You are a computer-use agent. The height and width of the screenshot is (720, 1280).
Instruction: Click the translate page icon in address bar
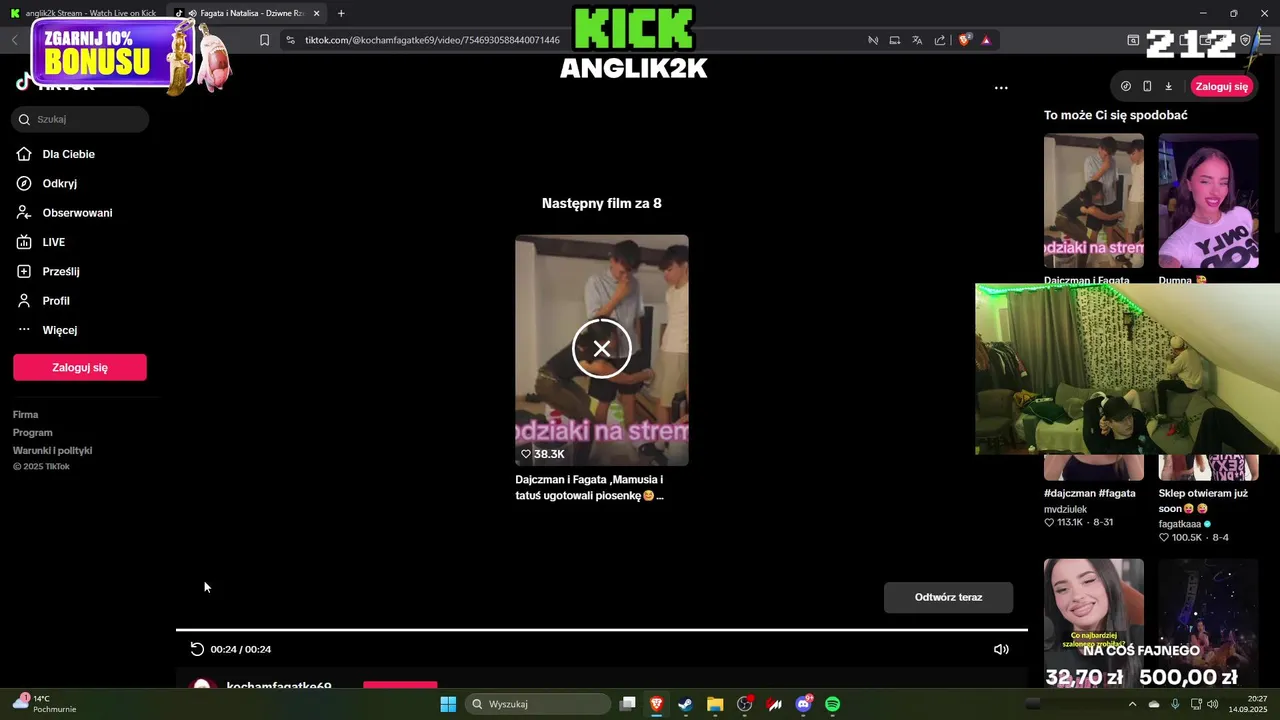click(x=917, y=40)
